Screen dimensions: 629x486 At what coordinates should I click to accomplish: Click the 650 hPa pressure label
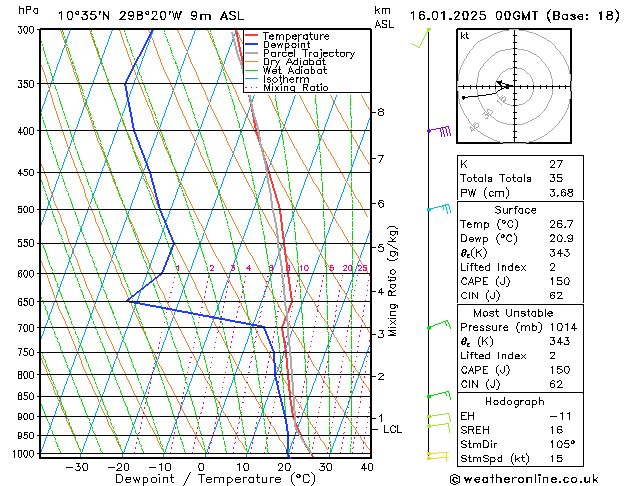click(28, 302)
